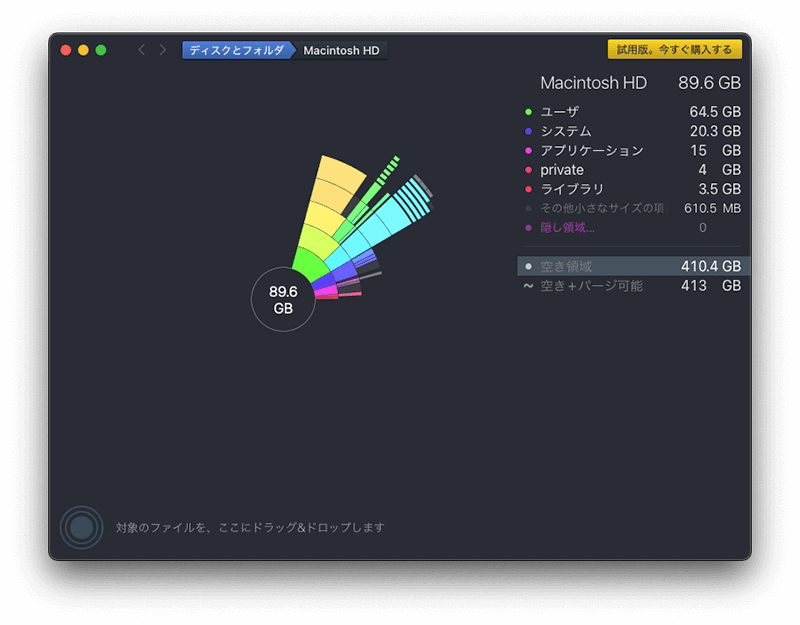Click the yellow outer sunburst segment
This screenshot has width=800, height=625.
click(x=340, y=174)
